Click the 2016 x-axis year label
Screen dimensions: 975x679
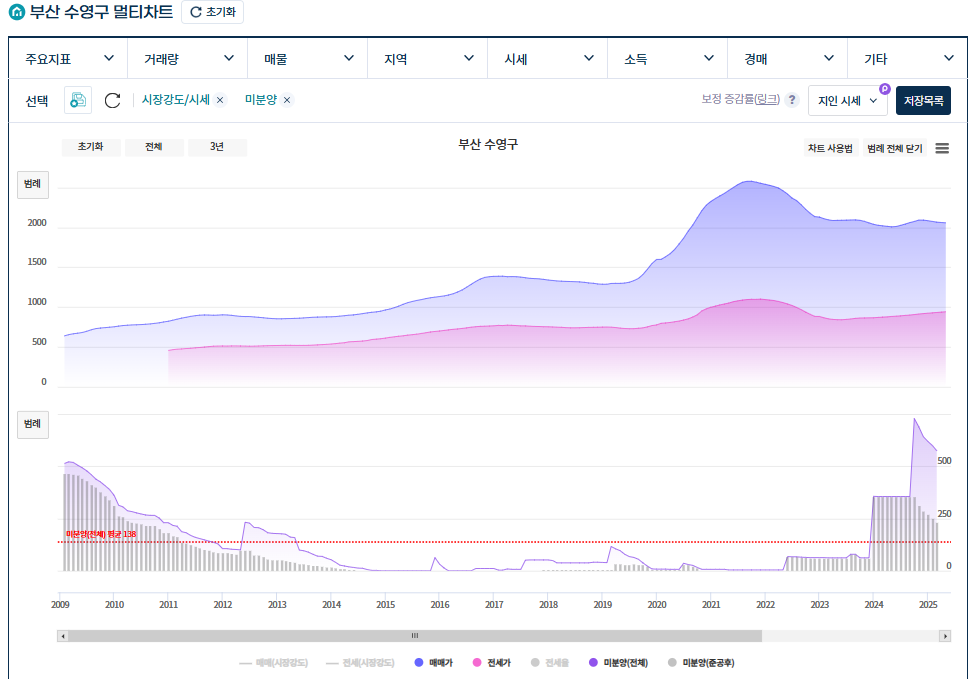(x=440, y=604)
